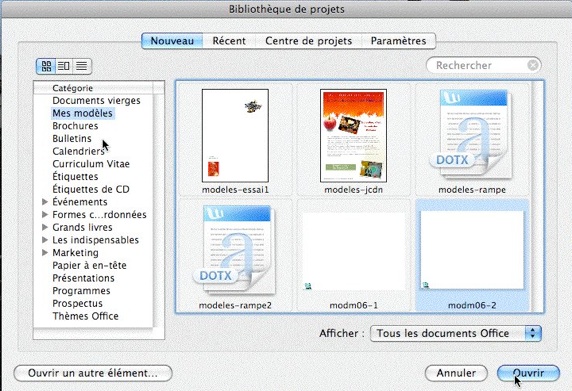The height and width of the screenshot is (391, 572).
Task: Clear the Rechercher search field
Action: point(533,65)
